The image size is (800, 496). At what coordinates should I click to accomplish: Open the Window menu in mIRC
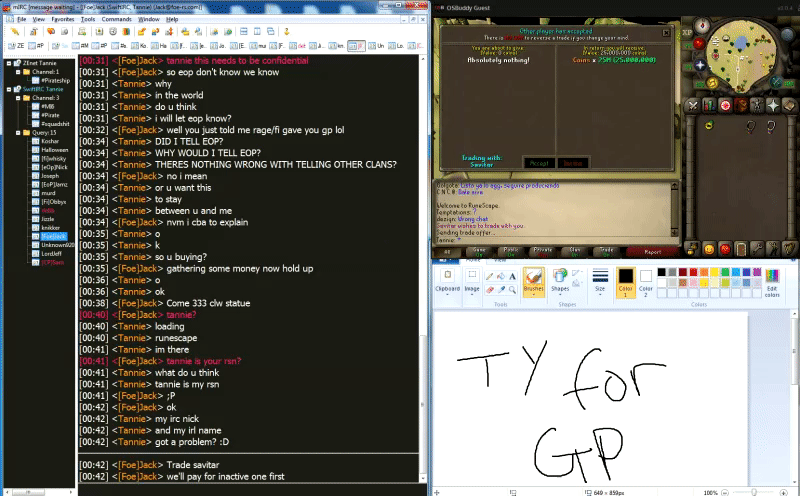[x=148, y=19]
